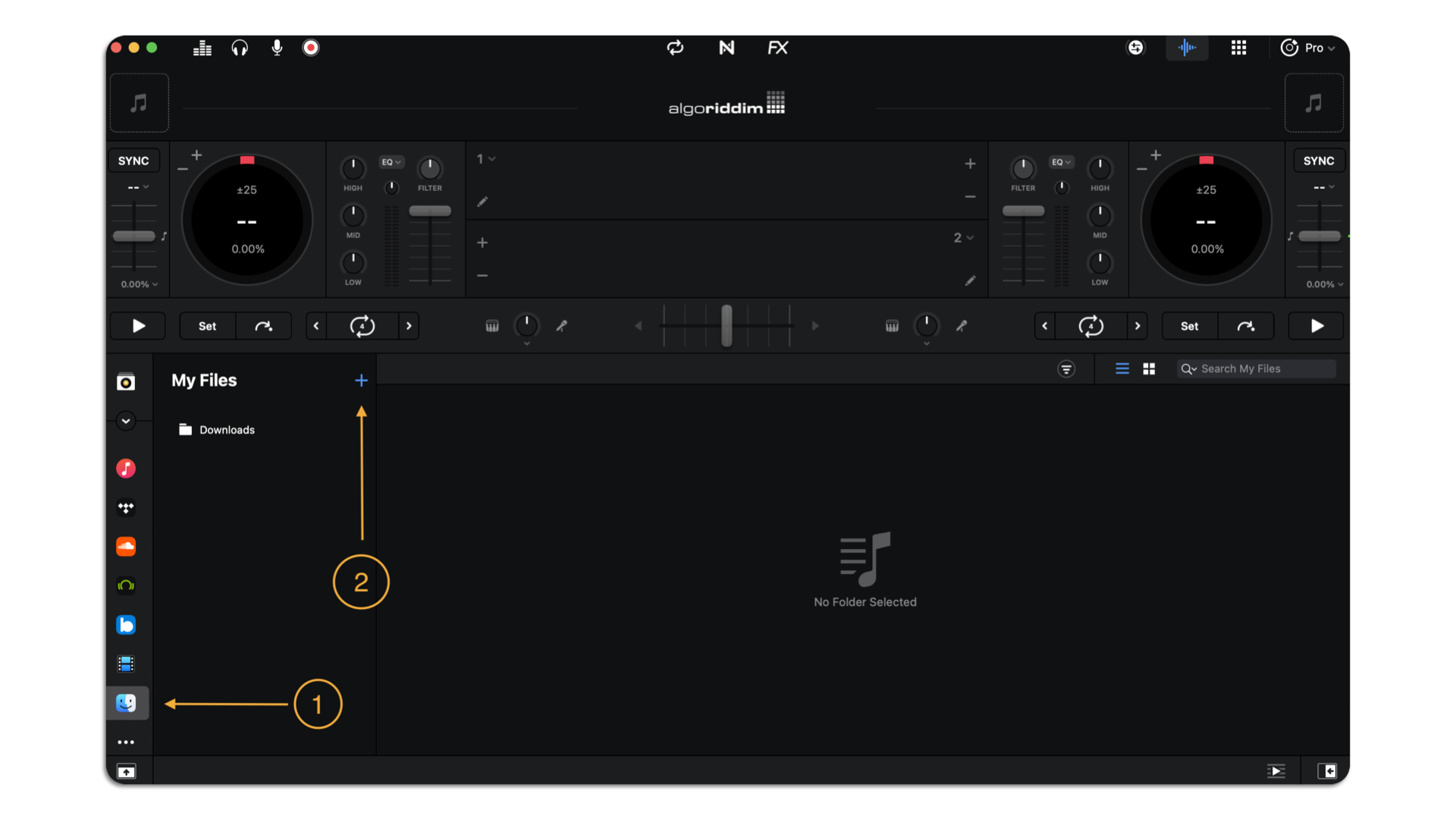Click the headphones monitoring icon
1456x819 pixels.
[238, 47]
